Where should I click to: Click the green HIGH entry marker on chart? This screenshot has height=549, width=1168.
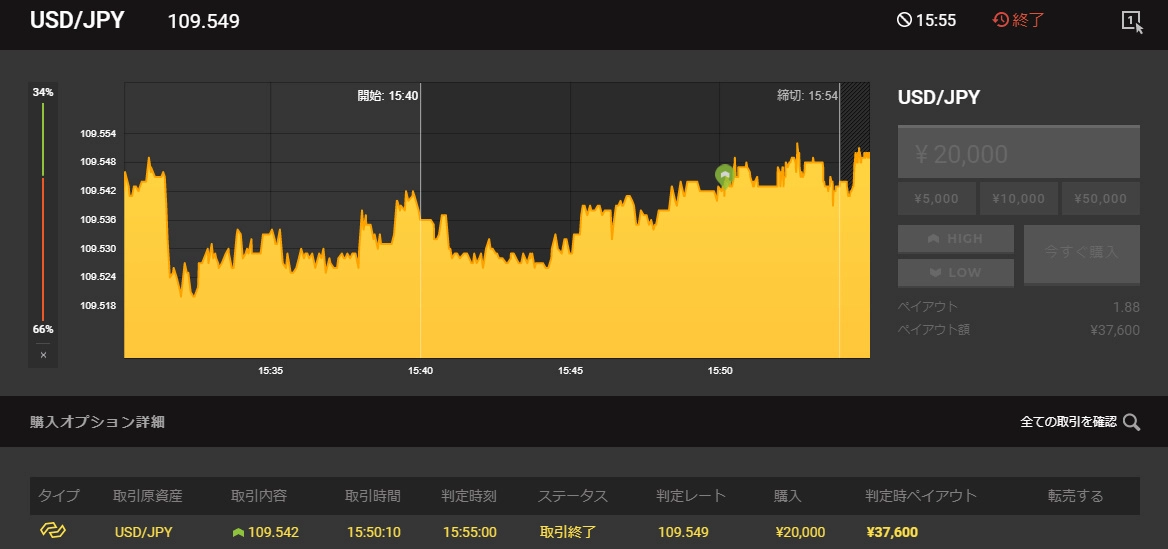(x=724, y=175)
